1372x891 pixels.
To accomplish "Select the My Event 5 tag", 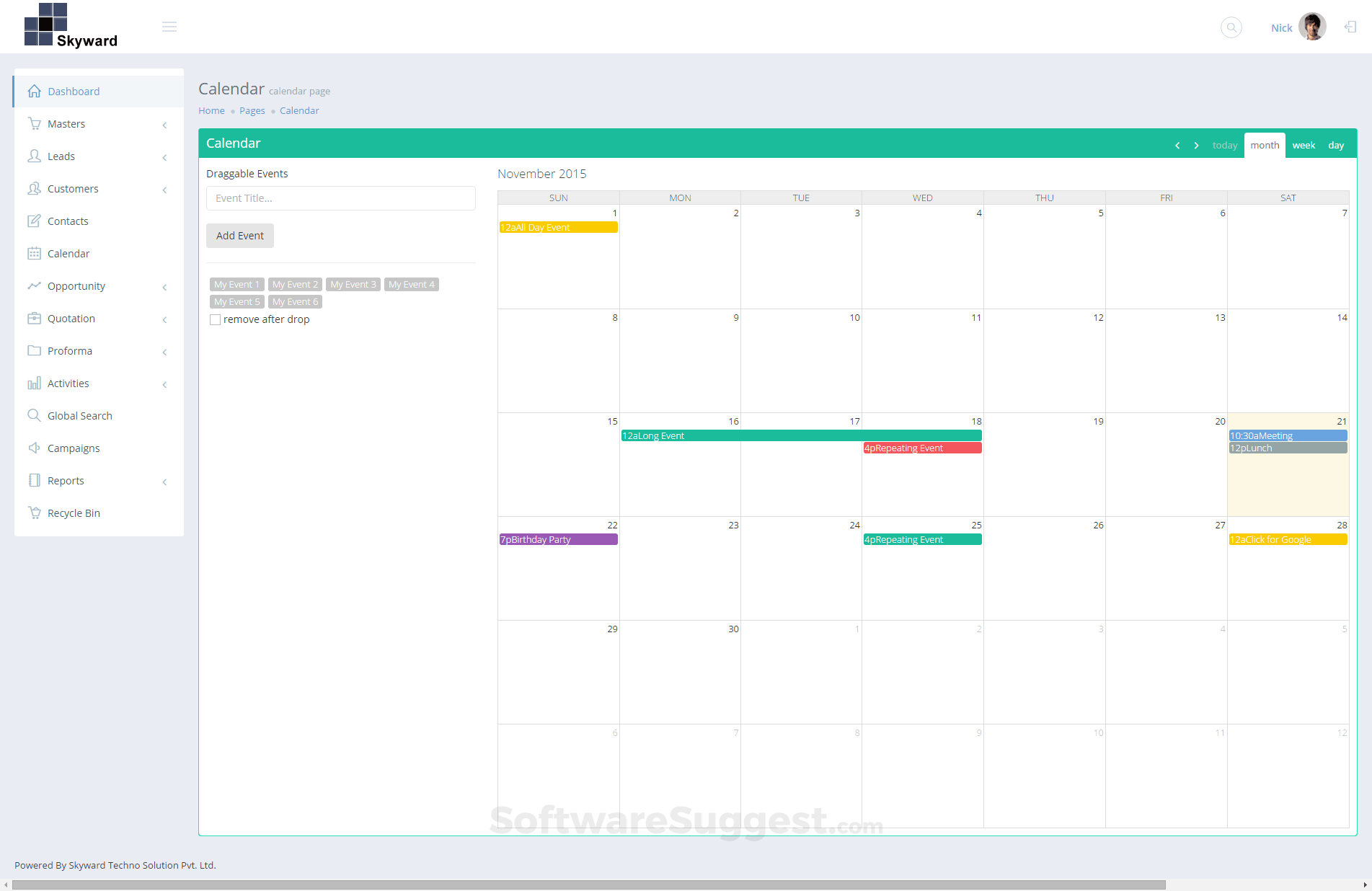I will pyautogui.click(x=236, y=301).
